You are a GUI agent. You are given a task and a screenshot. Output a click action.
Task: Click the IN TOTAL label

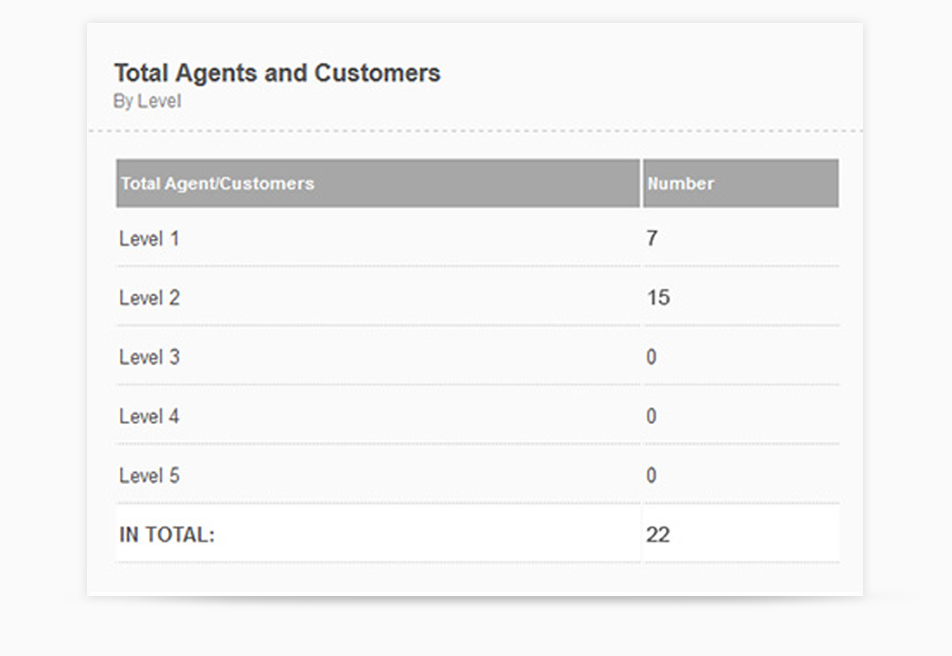tap(167, 535)
